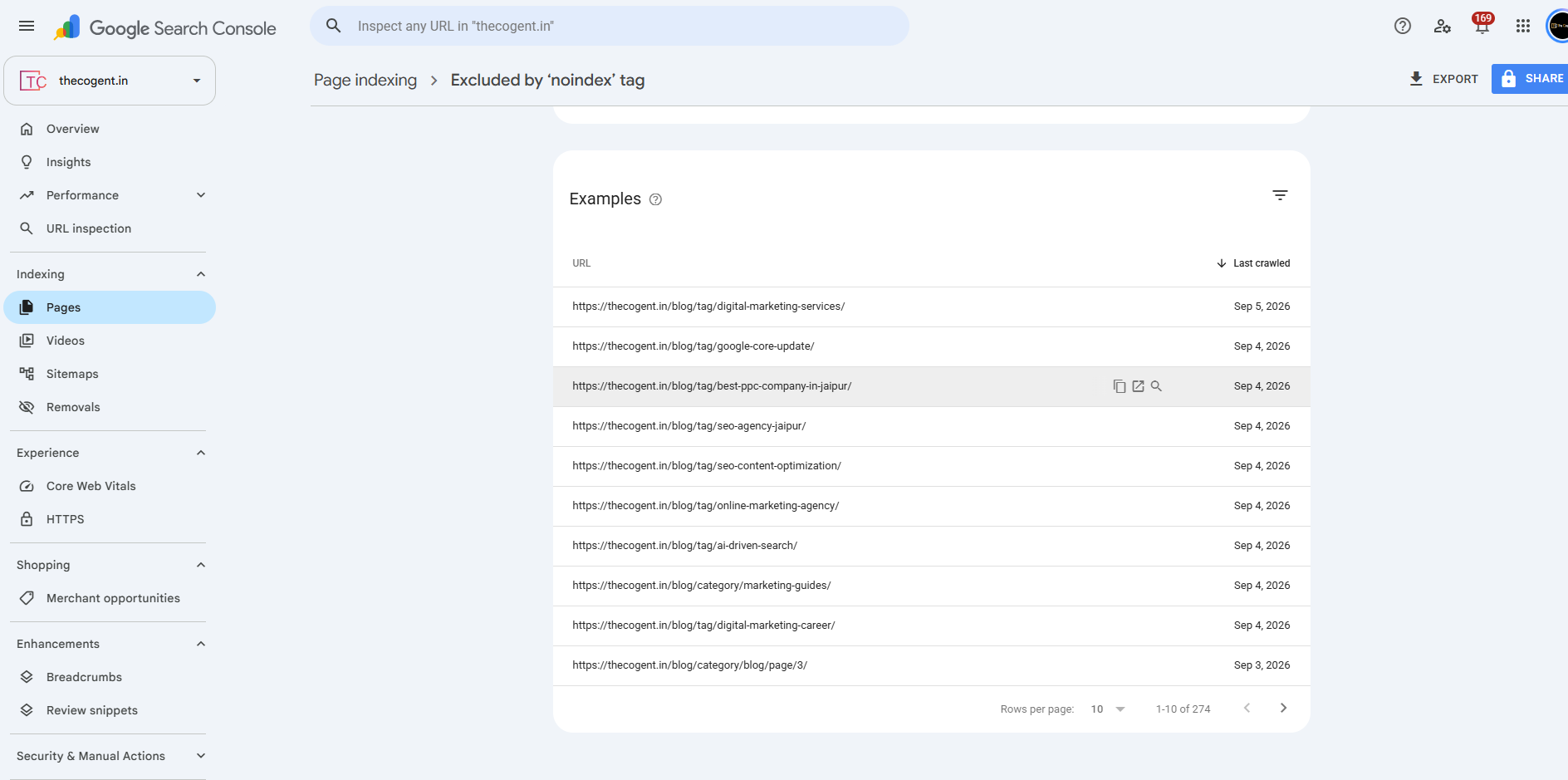1568x780 pixels.
Task: Collapse the Shopping section
Action: click(x=200, y=565)
